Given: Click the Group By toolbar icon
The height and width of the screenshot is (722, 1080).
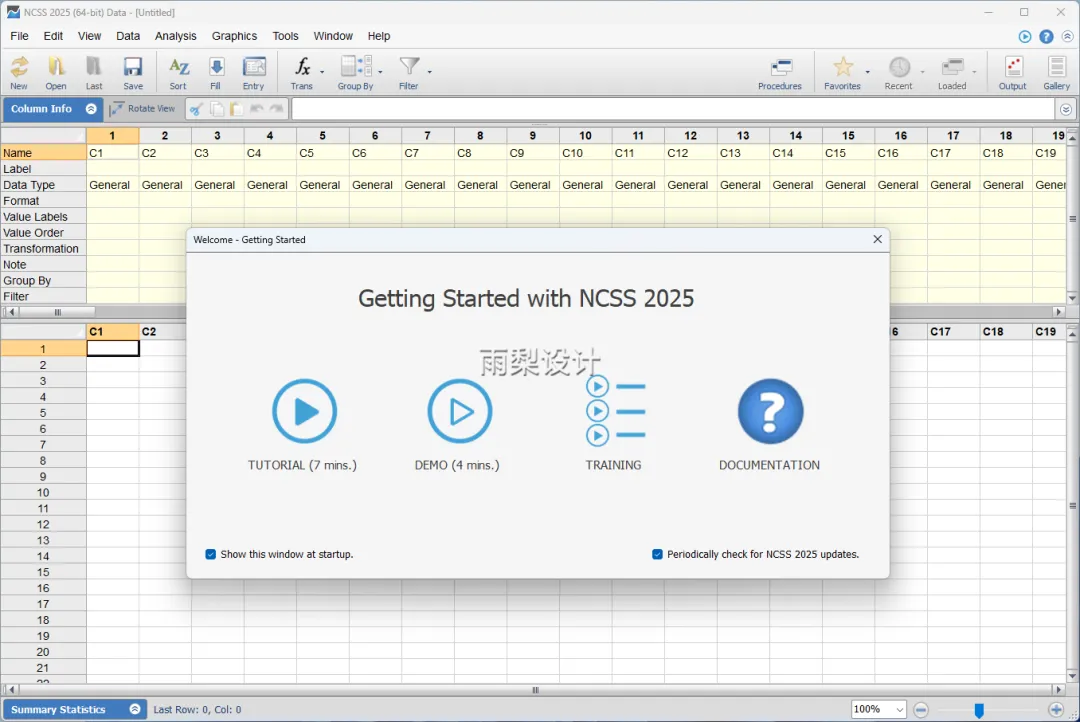Looking at the screenshot, I should (x=355, y=72).
